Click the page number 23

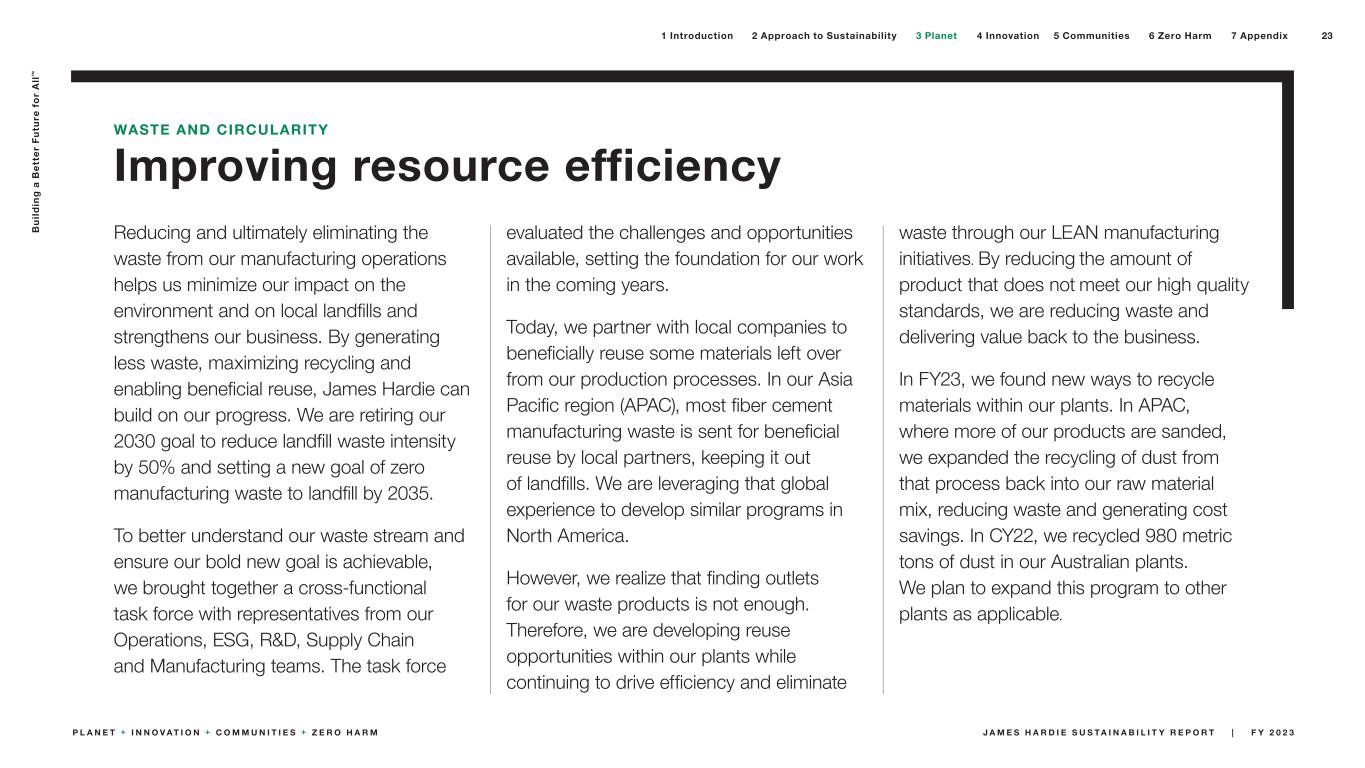(1327, 36)
